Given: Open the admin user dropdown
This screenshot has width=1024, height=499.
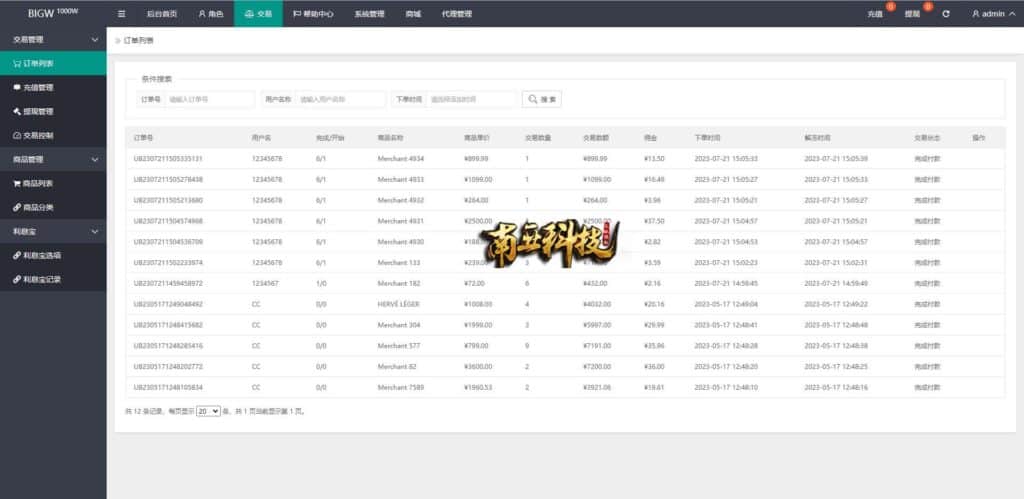Looking at the screenshot, I should click(x=993, y=14).
